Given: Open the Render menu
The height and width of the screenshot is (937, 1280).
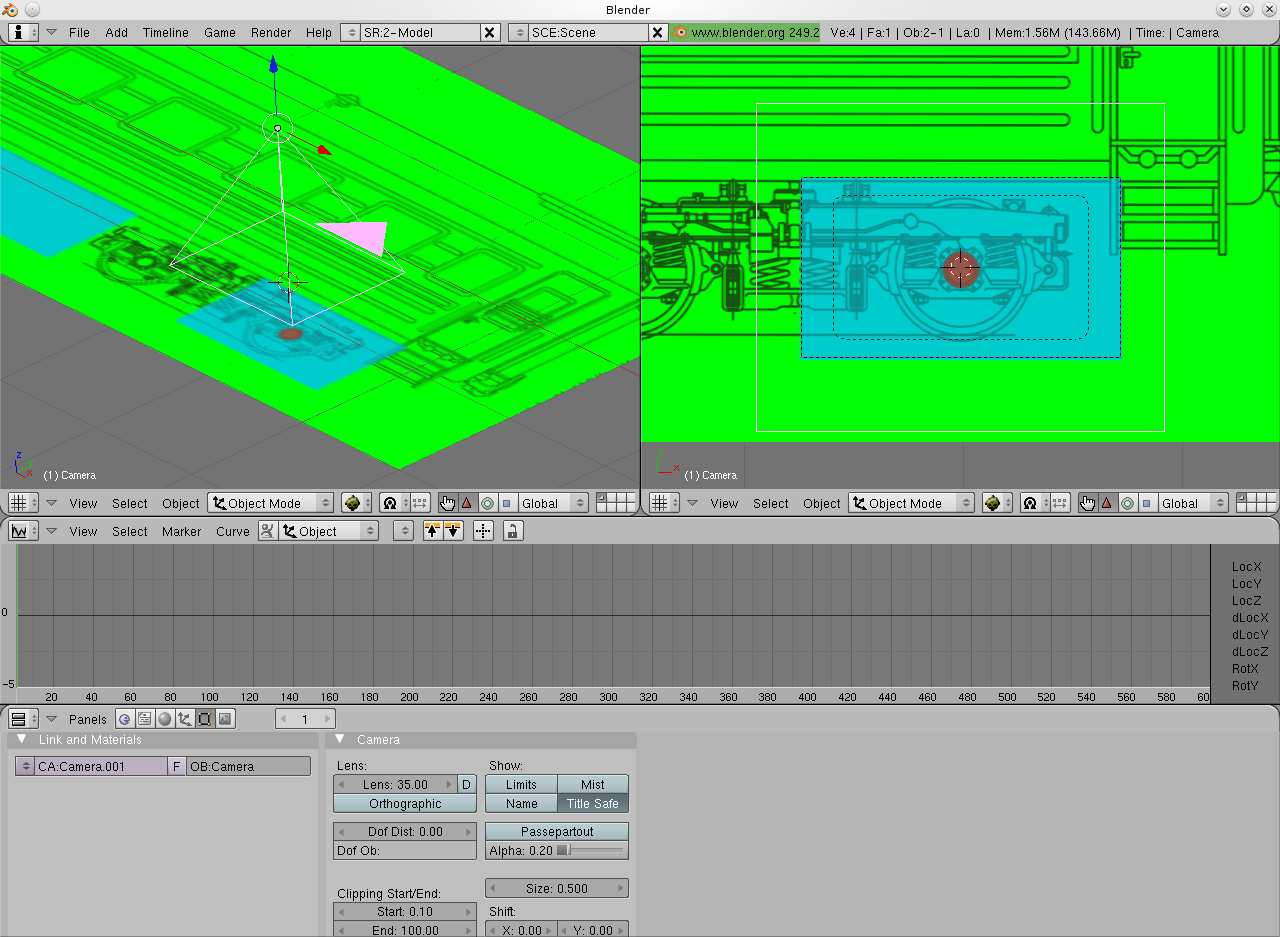Looking at the screenshot, I should tap(271, 32).
